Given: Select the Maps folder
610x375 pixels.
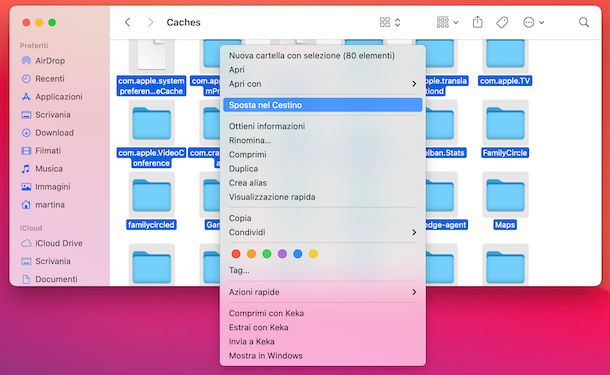Looking at the screenshot, I should [505, 201].
